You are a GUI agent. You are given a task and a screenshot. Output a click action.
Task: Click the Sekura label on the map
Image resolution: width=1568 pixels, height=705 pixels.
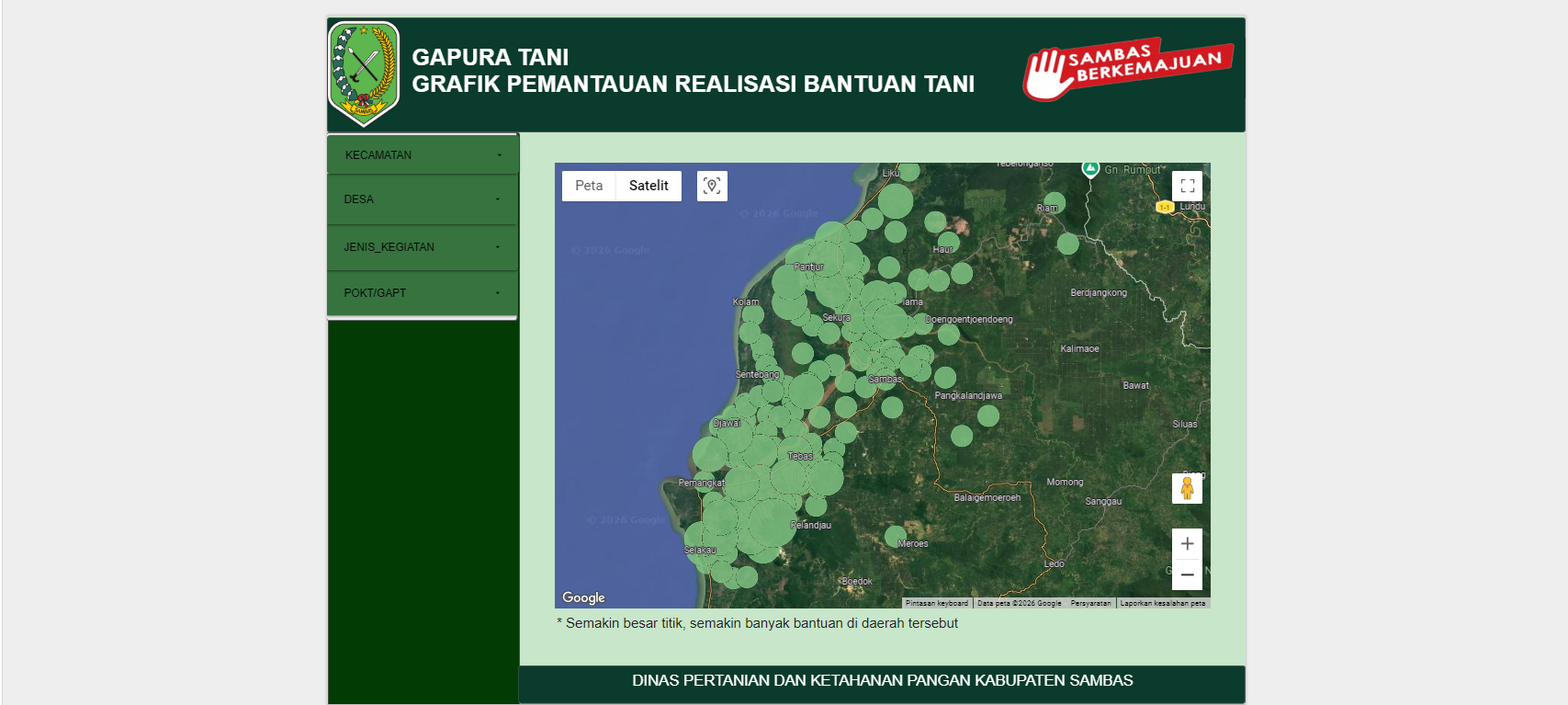[x=837, y=317]
